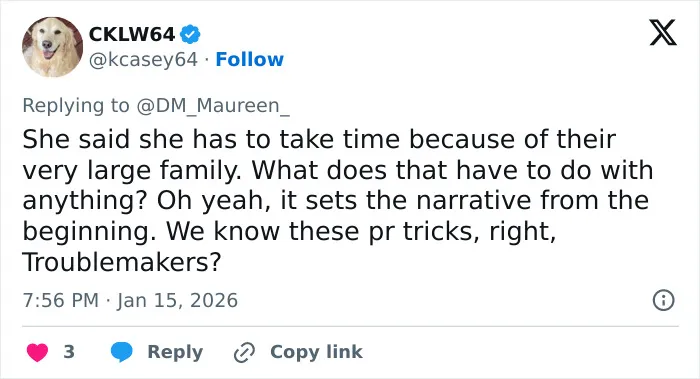Open the @DM_Maureen_ mentioned profile
This screenshot has width=700, height=379.
tap(213, 106)
